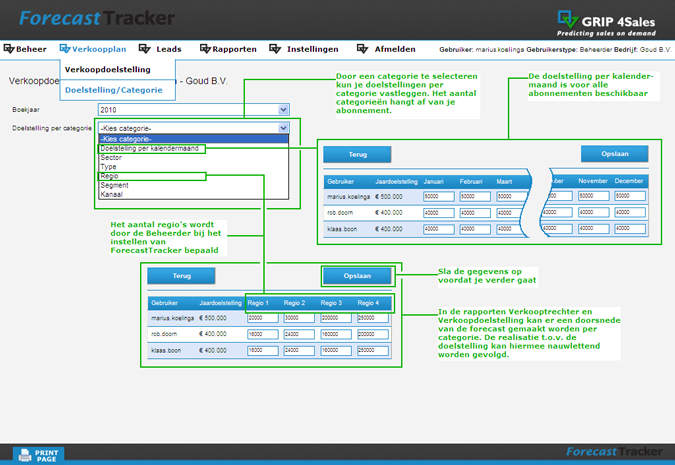
Task: Click Regio 4 field for marius.koelinga
Action: pos(373,318)
